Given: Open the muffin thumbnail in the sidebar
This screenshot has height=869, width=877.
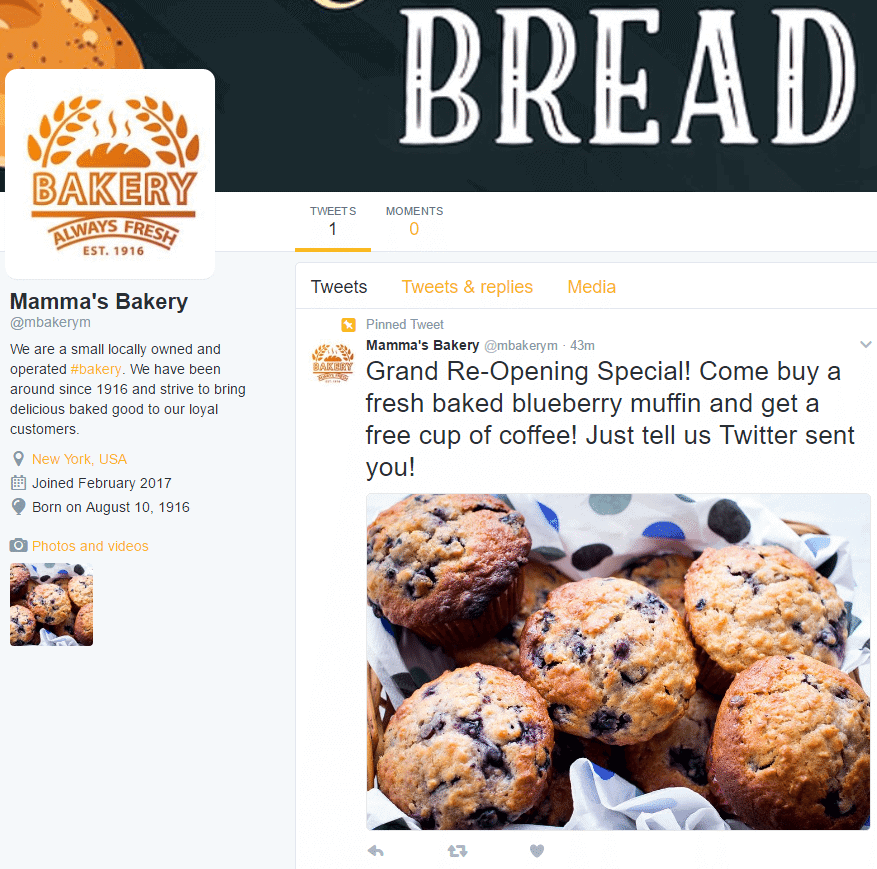Looking at the screenshot, I should 51,604.
